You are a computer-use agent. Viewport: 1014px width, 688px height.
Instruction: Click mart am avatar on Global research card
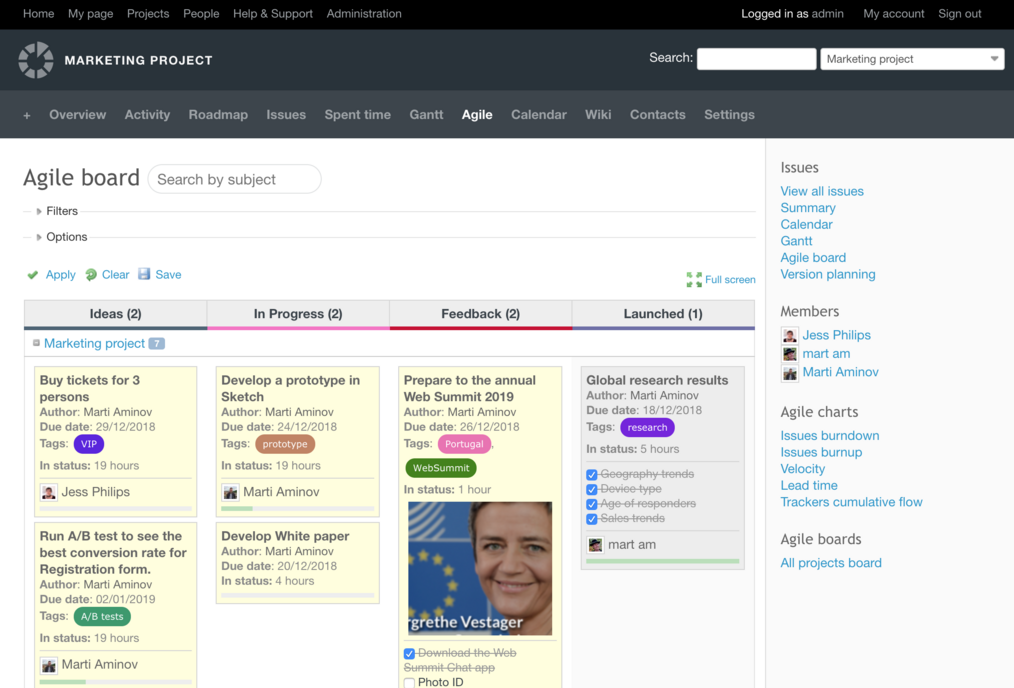595,545
